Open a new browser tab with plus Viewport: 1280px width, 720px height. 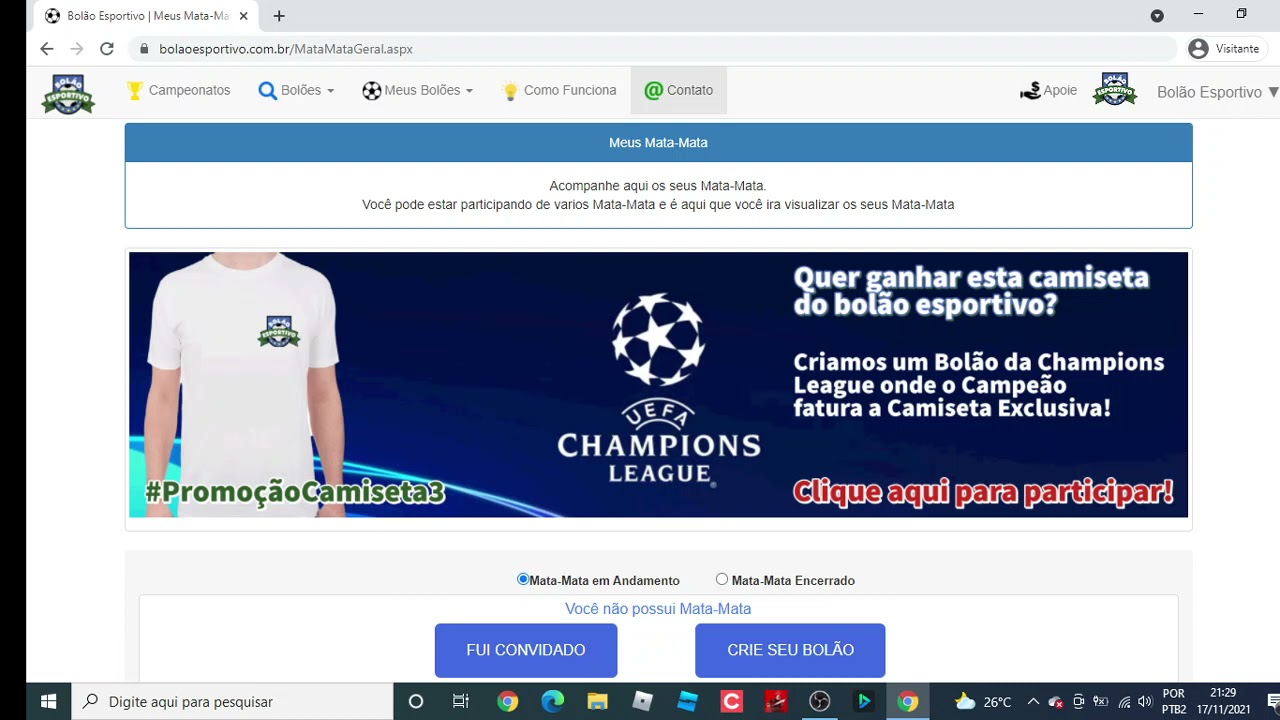coord(279,16)
